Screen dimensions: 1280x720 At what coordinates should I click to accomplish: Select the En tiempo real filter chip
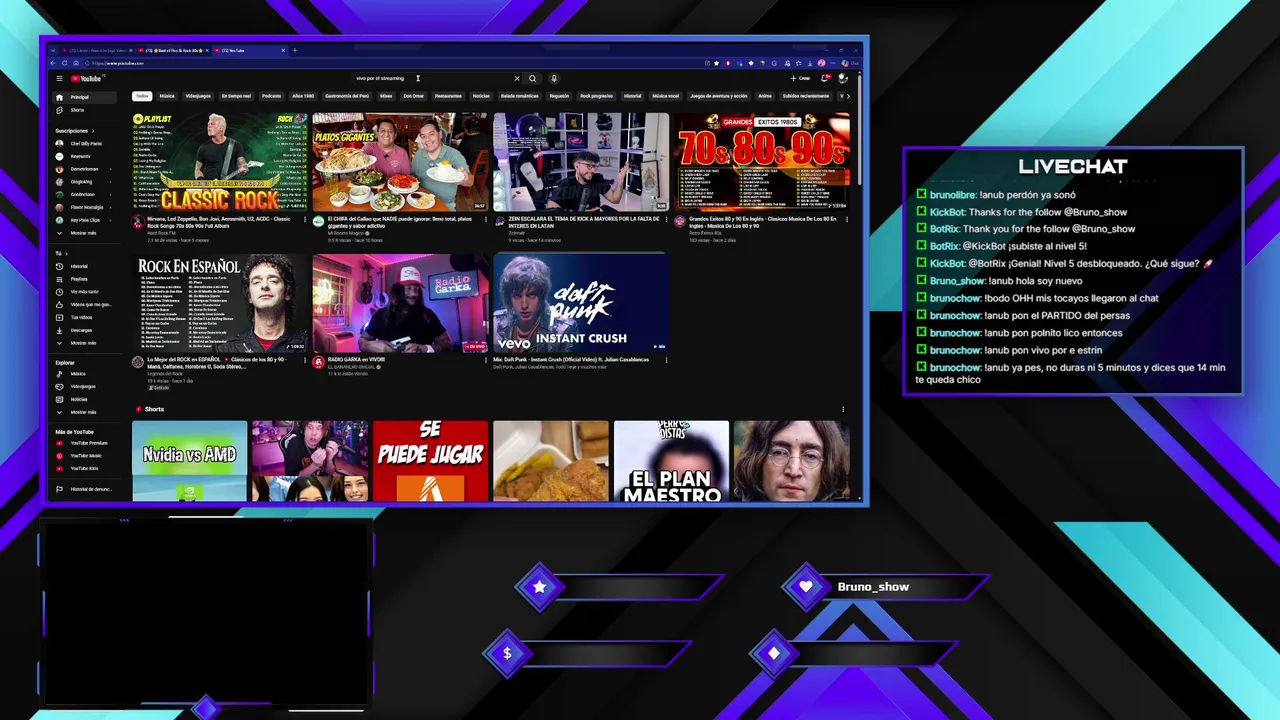(236, 96)
